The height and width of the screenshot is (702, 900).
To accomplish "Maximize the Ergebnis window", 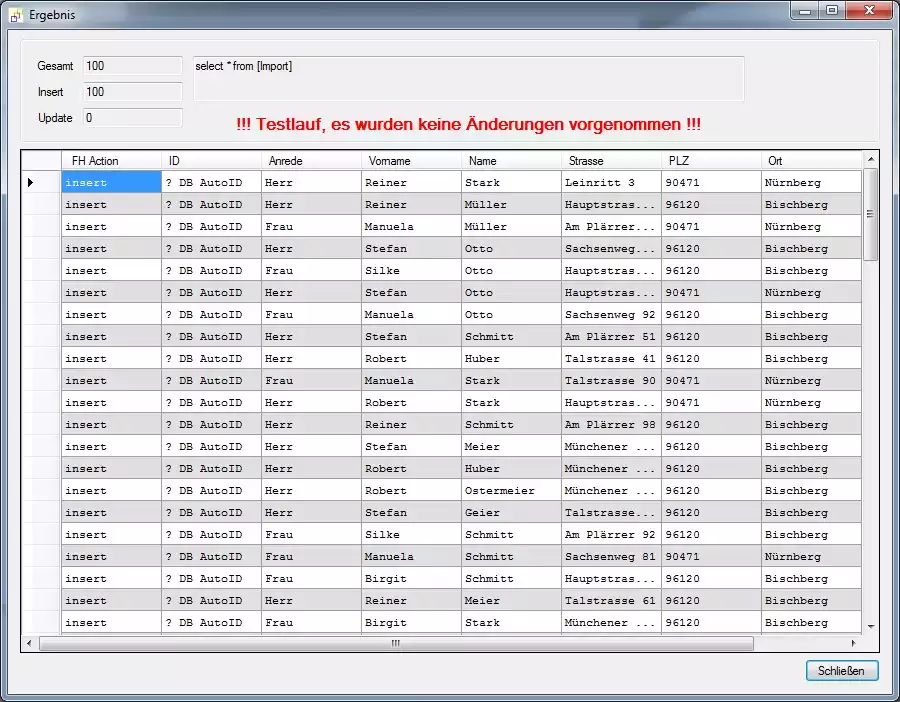I will [x=832, y=10].
